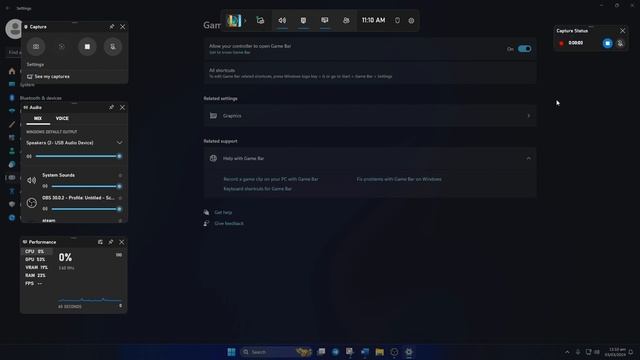Stop recording in the Capture widget
640x360 pixels.
(87, 47)
